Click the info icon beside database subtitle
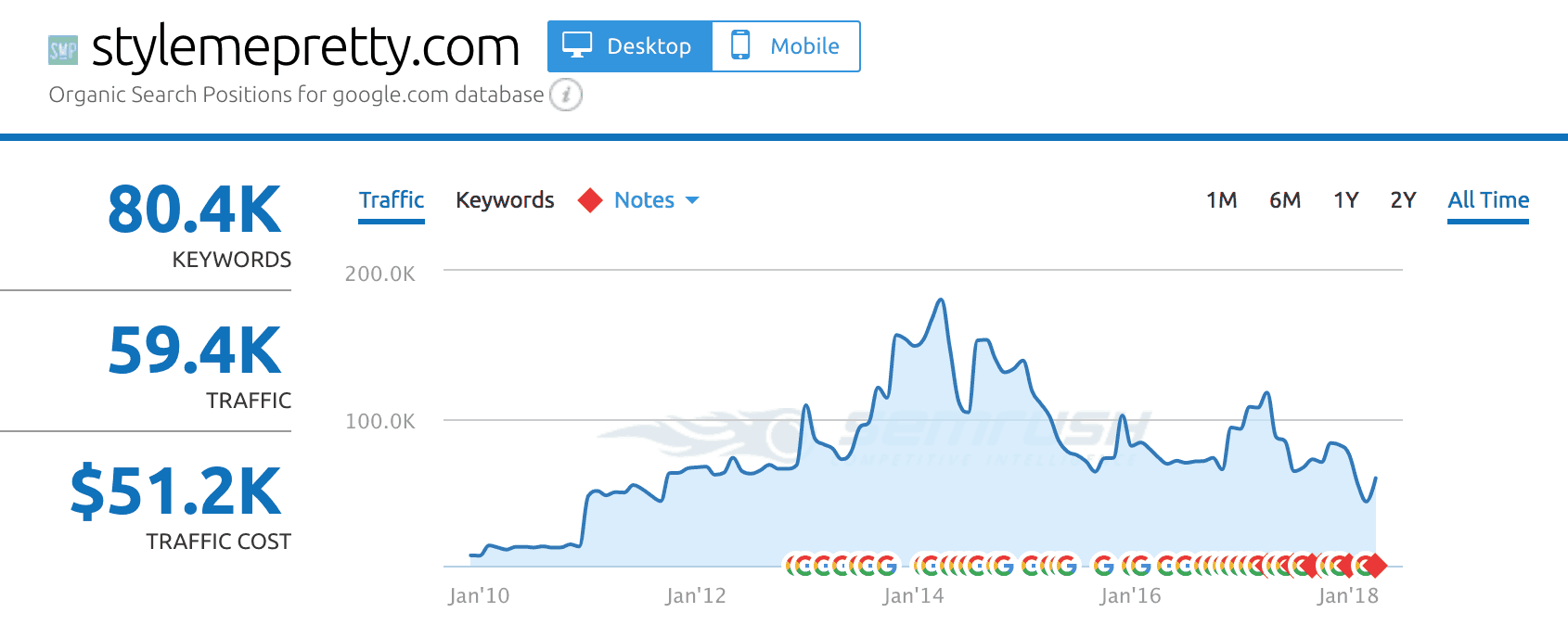The image size is (1568, 638). tap(566, 95)
